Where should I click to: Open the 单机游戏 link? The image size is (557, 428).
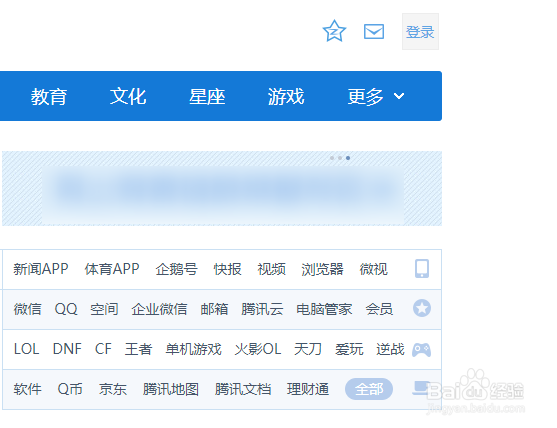coord(194,349)
